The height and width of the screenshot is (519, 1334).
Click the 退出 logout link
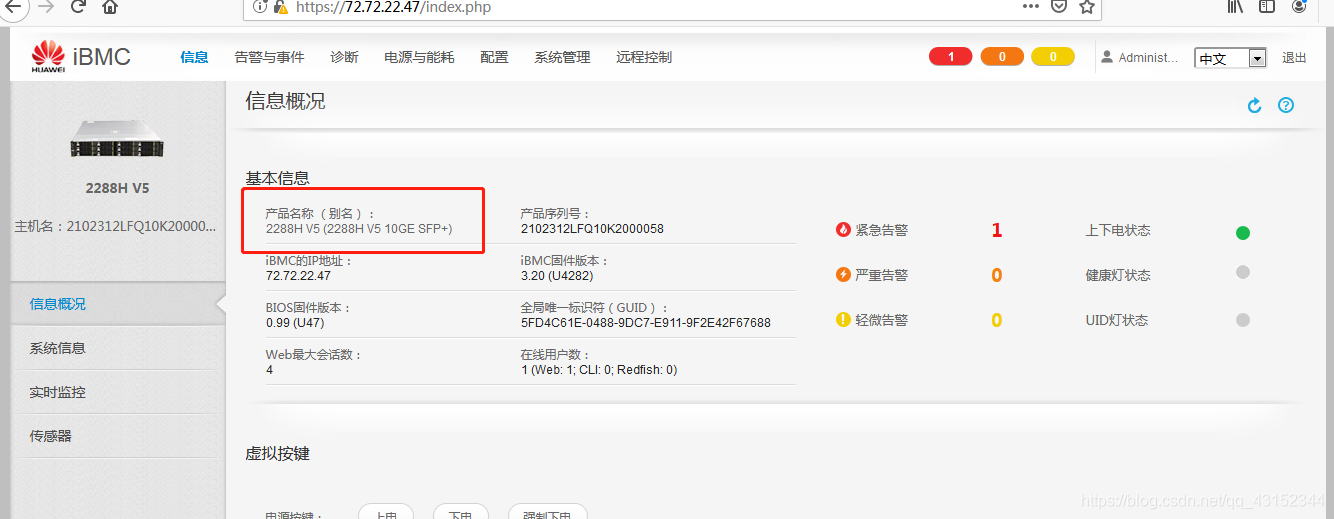(1294, 58)
